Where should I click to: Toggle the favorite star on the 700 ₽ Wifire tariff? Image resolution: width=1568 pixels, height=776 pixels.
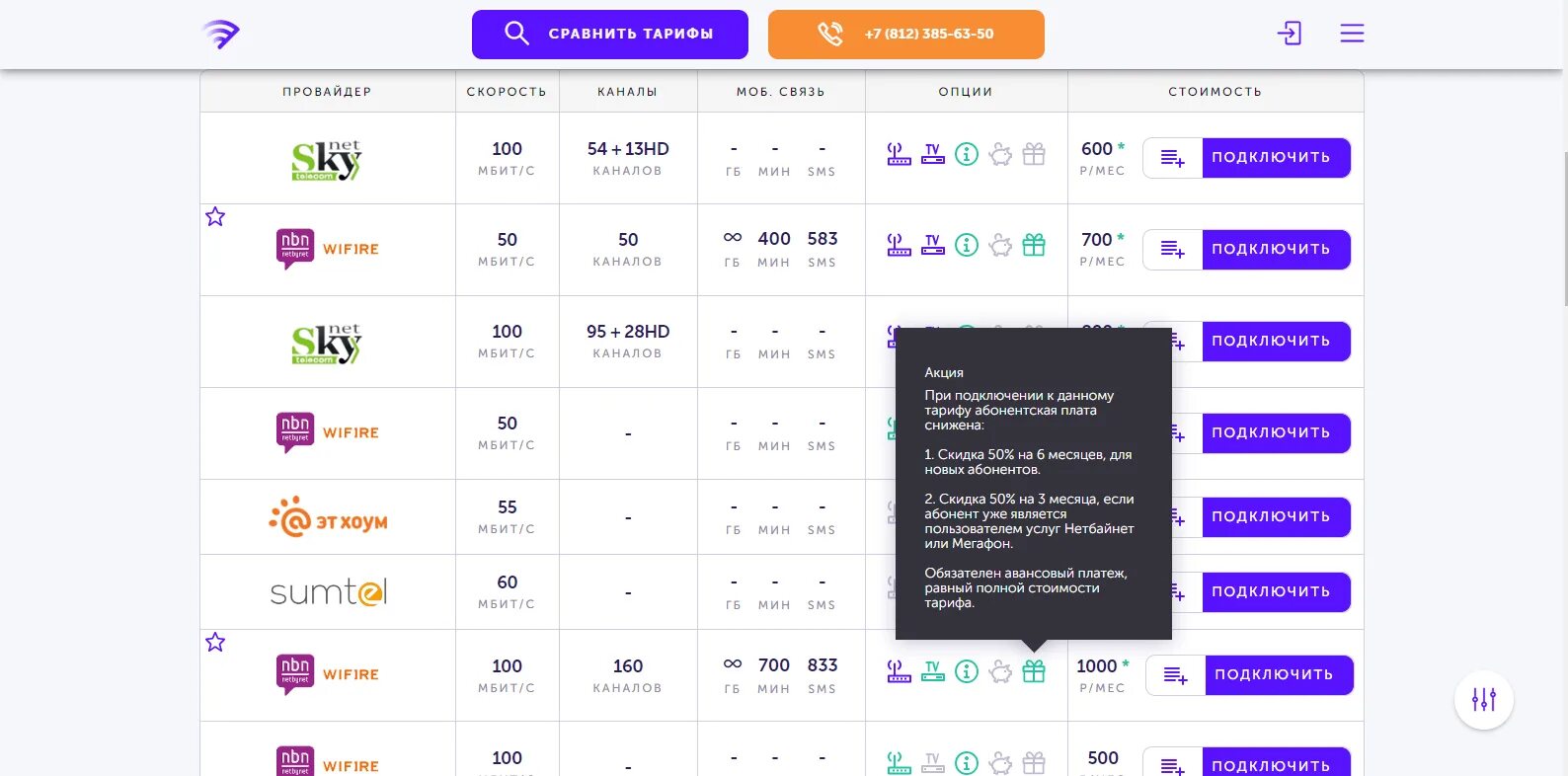tap(215, 216)
